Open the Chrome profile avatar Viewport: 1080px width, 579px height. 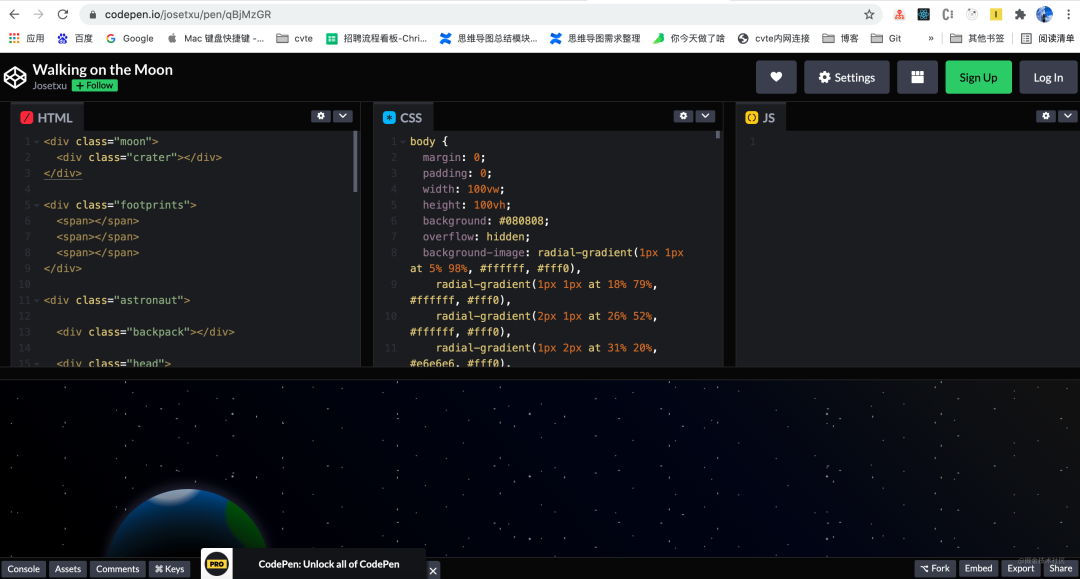coord(1044,14)
